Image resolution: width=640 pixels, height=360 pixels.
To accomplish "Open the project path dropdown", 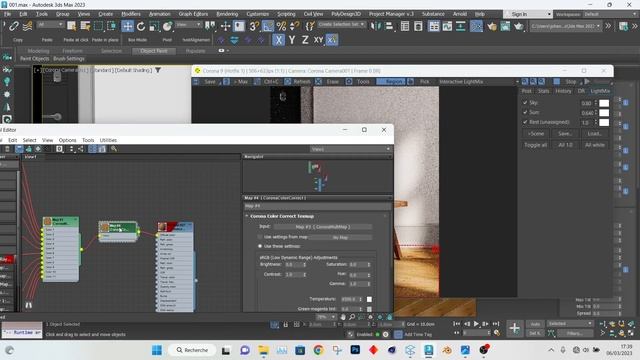I will [565, 26].
